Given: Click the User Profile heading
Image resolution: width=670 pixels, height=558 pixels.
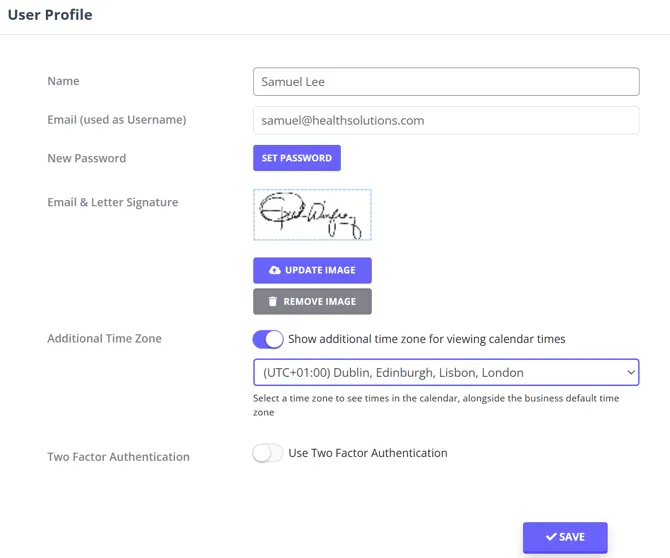Looking at the screenshot, I should click(50, 15).
